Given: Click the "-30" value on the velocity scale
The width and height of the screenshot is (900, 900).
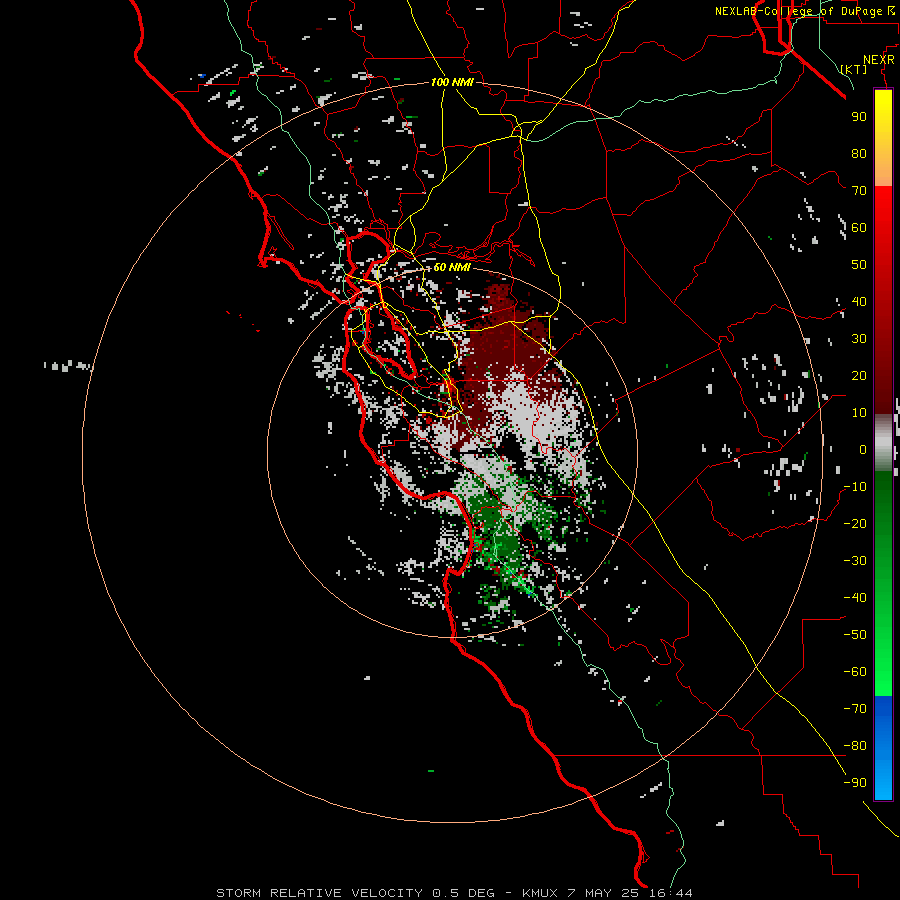Looking at the screenshot, I should pyautogui.click(x=855, y=560).
